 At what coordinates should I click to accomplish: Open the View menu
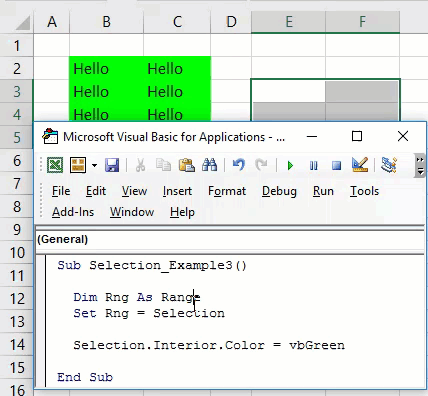[x=134, y=191]
